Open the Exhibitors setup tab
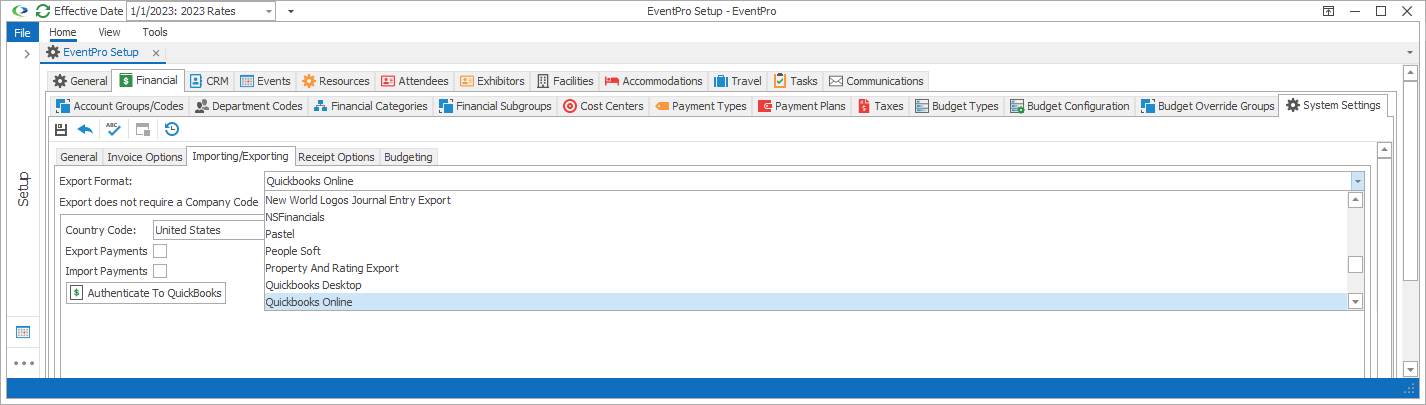Screen dimensions: 1426x405 point(492,81)
